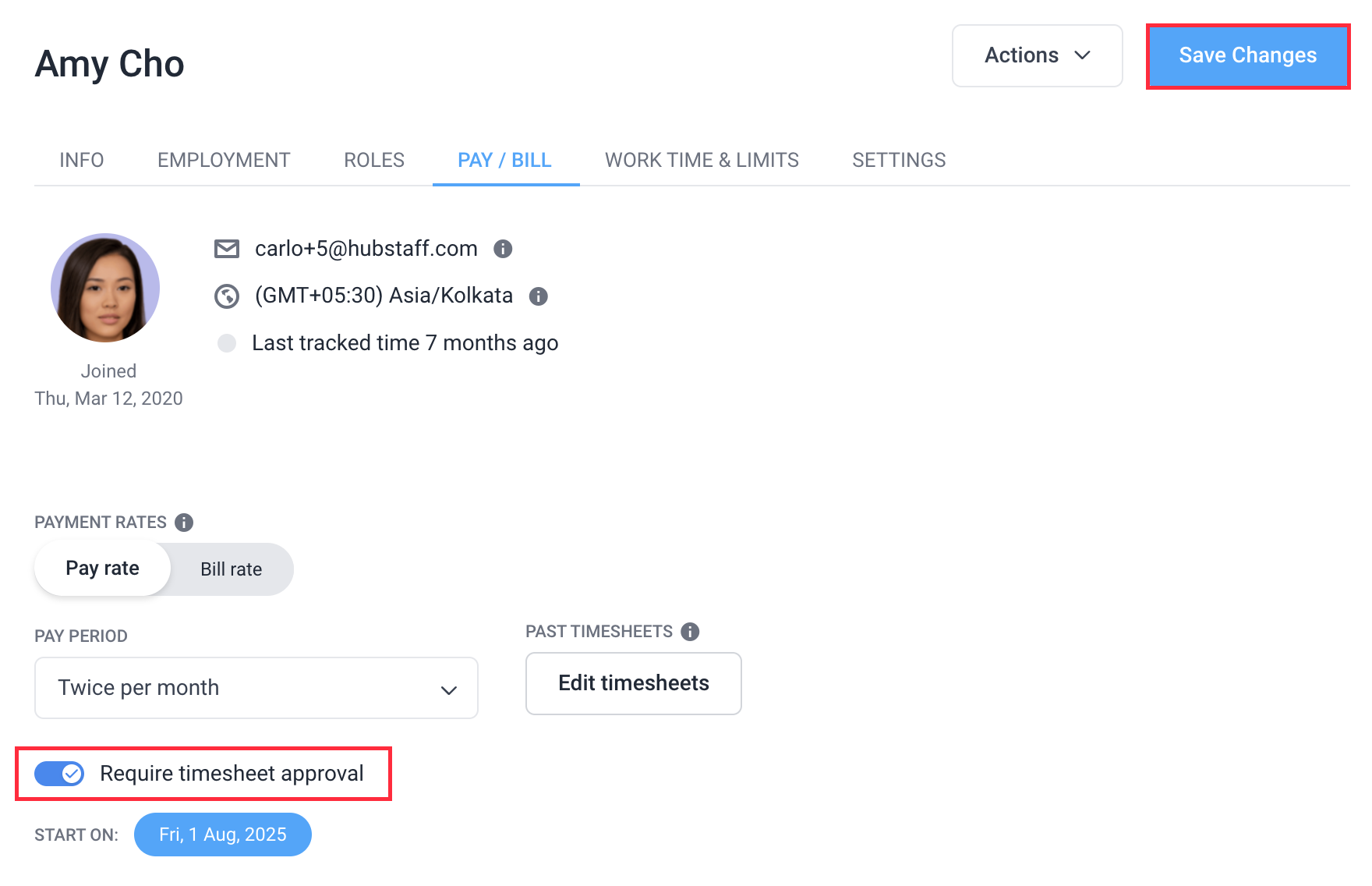Click the envelope email icon
Image resolution: width=1372 pixels, height=886 pixels.
pyautogui.click(x=227, y=249)
